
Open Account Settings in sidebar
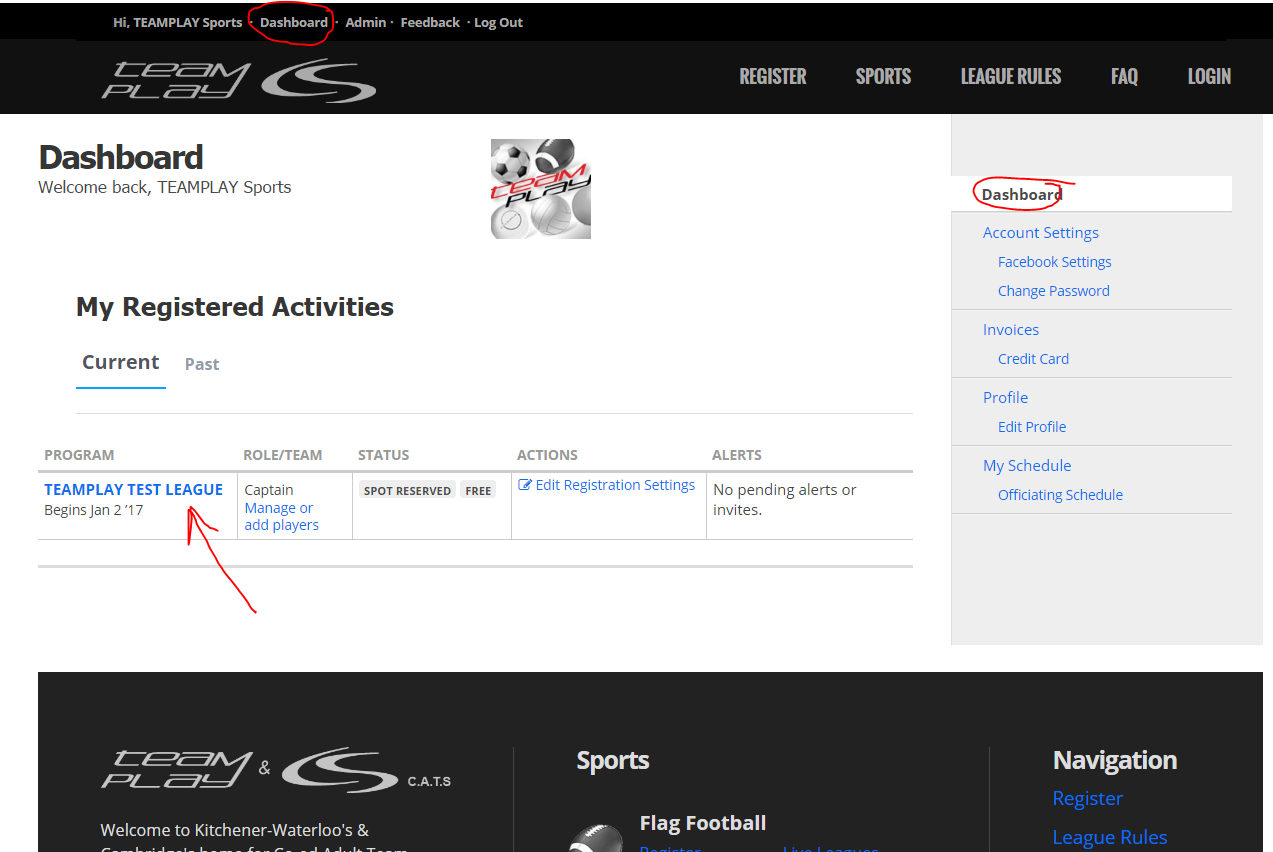(1041, 233)
